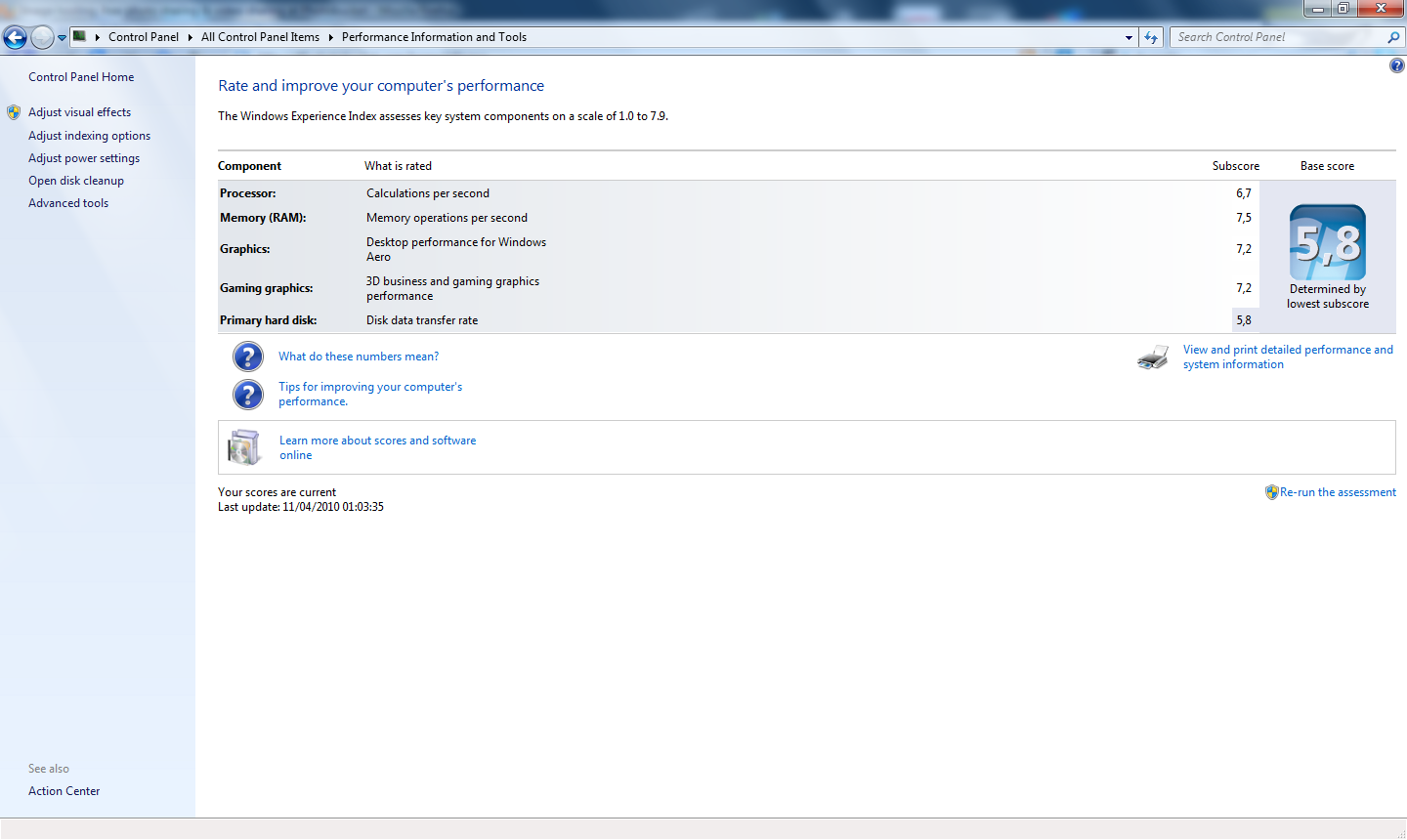
Task: Open the address bar history dropdown arrow
Action: [x=1129, y=37]
